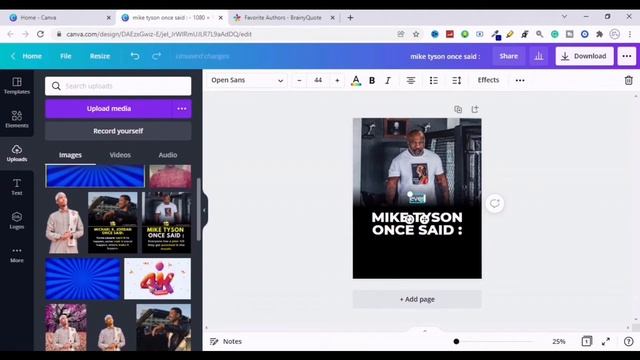Open the grid view page icon
Image resolution: width=640 pixels, height=360 pixels.
coord(587,341)
